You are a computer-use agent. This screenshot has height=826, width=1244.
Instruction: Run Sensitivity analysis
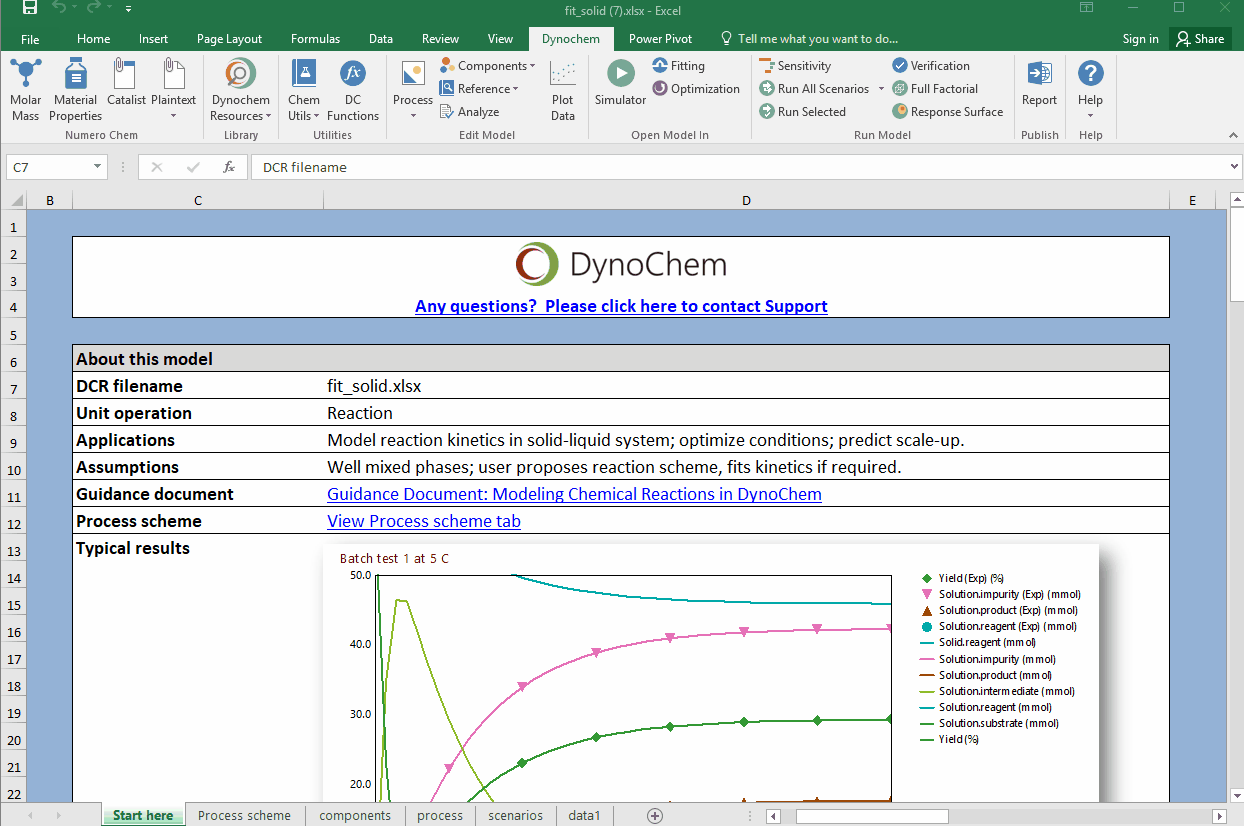pos(795,66)
